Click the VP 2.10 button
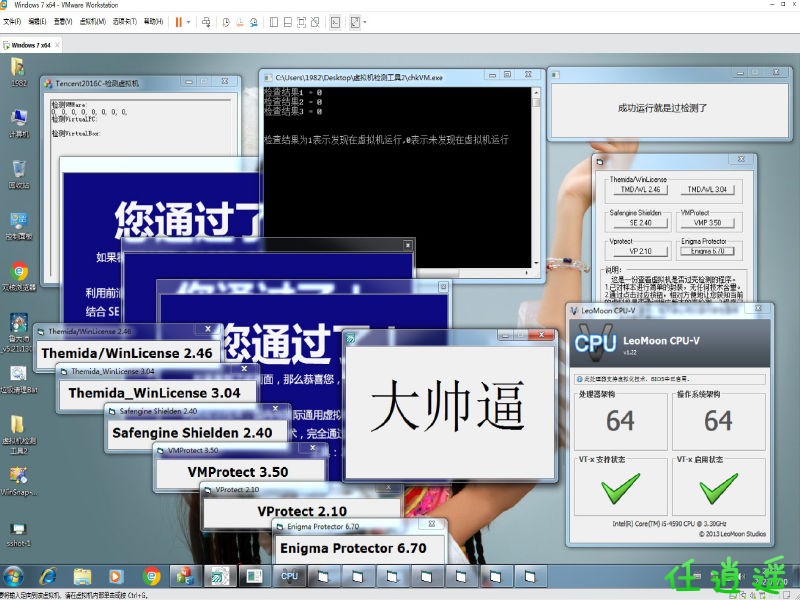Image resolution: width=800 pixels, height=600 pixels. (x=640, y=251)
